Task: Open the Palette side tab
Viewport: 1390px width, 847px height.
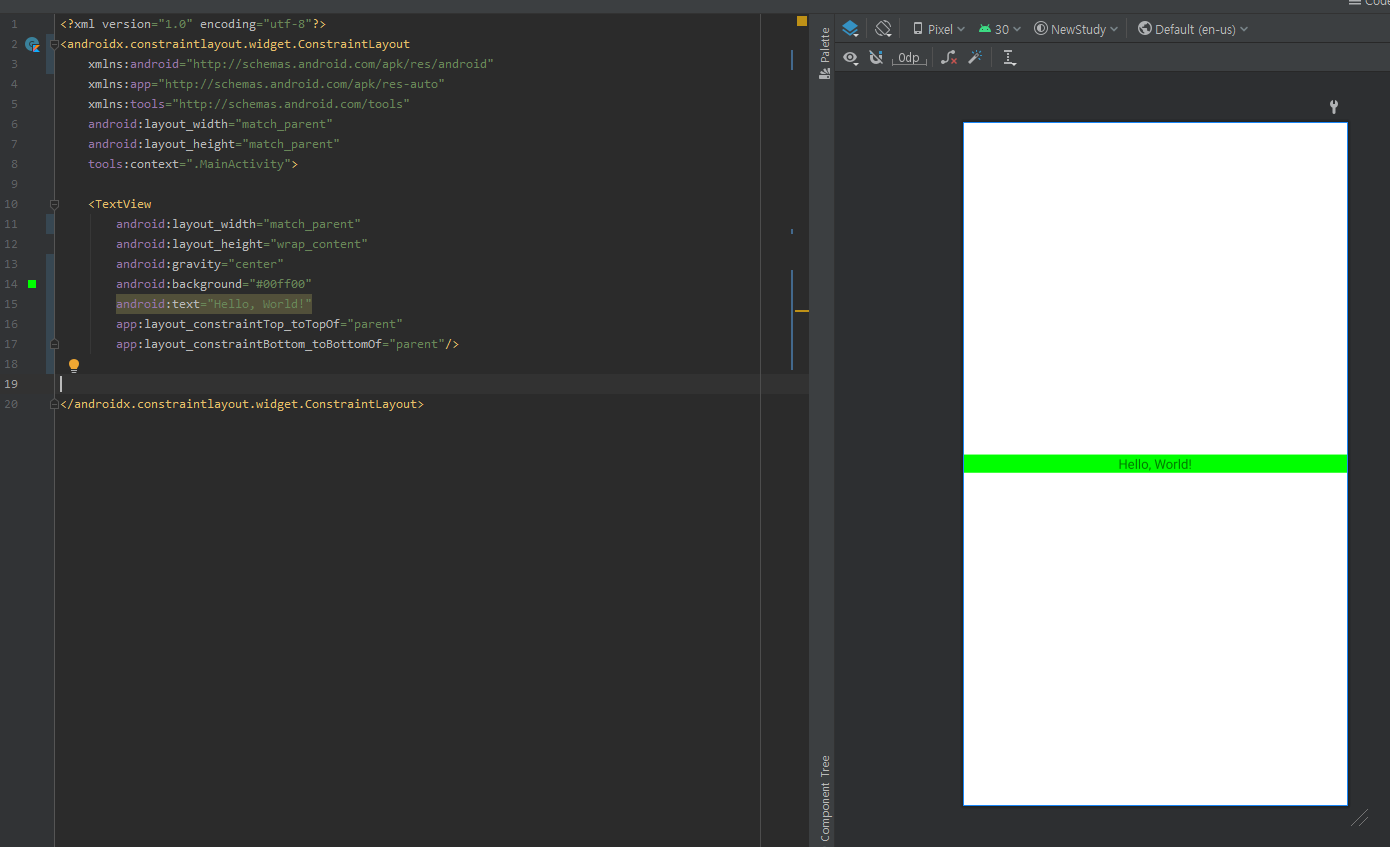Action: click(x=825, y=53)
